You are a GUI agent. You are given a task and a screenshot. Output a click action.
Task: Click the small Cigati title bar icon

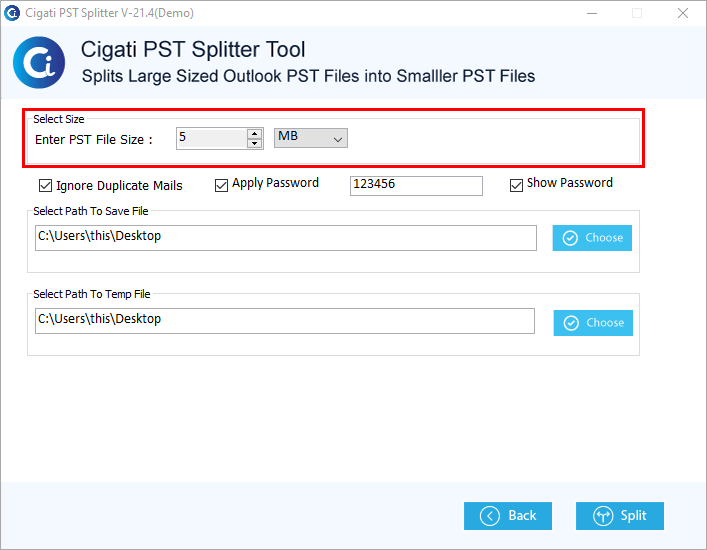tap(12, 13)
